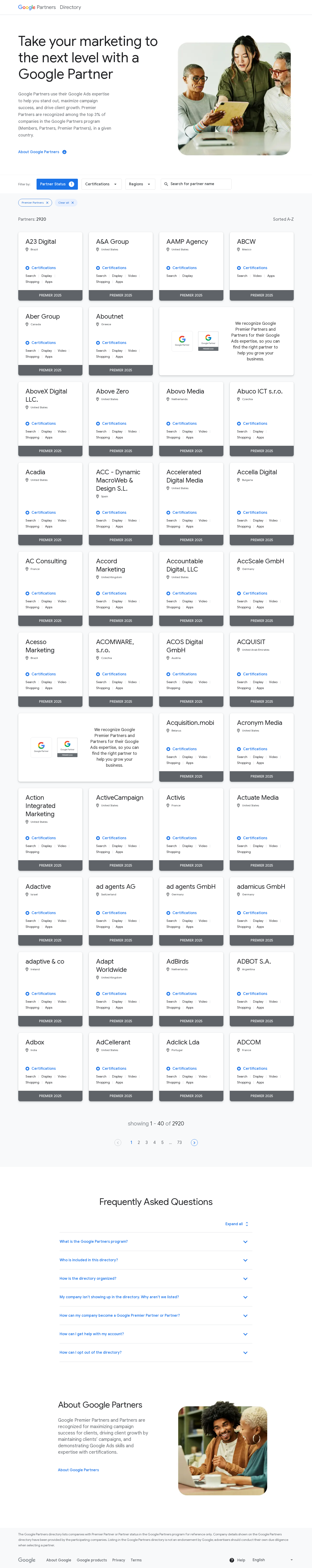The width and height of the screenshot is (312, 1568).
Task: Click location pin on Abovo Media card
Action: coord(168,399)
